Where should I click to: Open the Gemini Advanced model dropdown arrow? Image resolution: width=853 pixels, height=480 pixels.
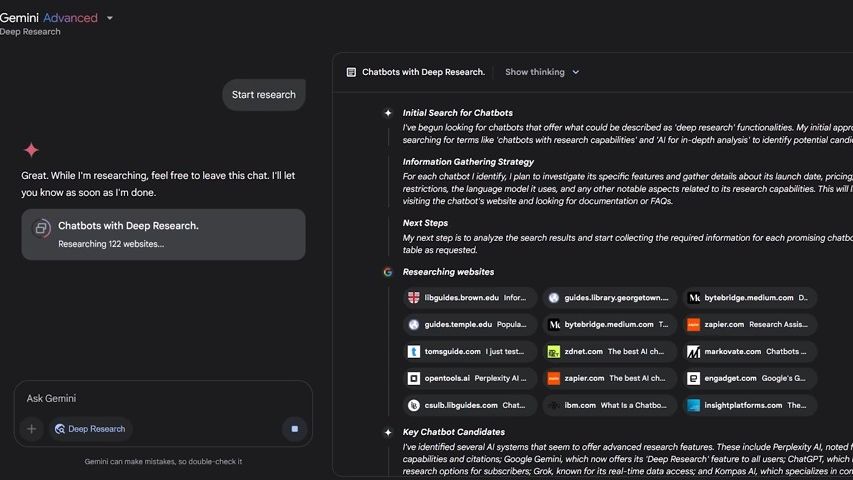tap(110, 18)
